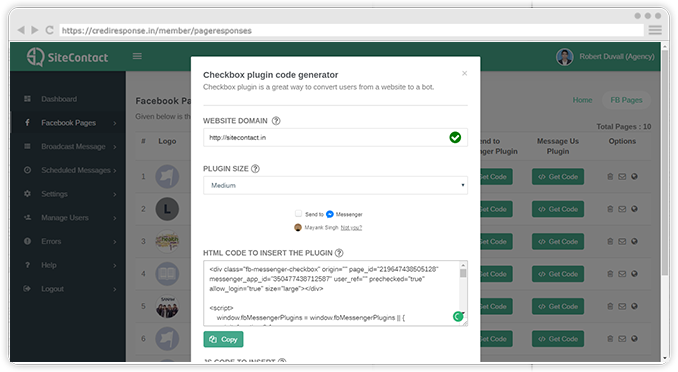
Task: Check the Send to Messenger checkbox
Action: 298,213
